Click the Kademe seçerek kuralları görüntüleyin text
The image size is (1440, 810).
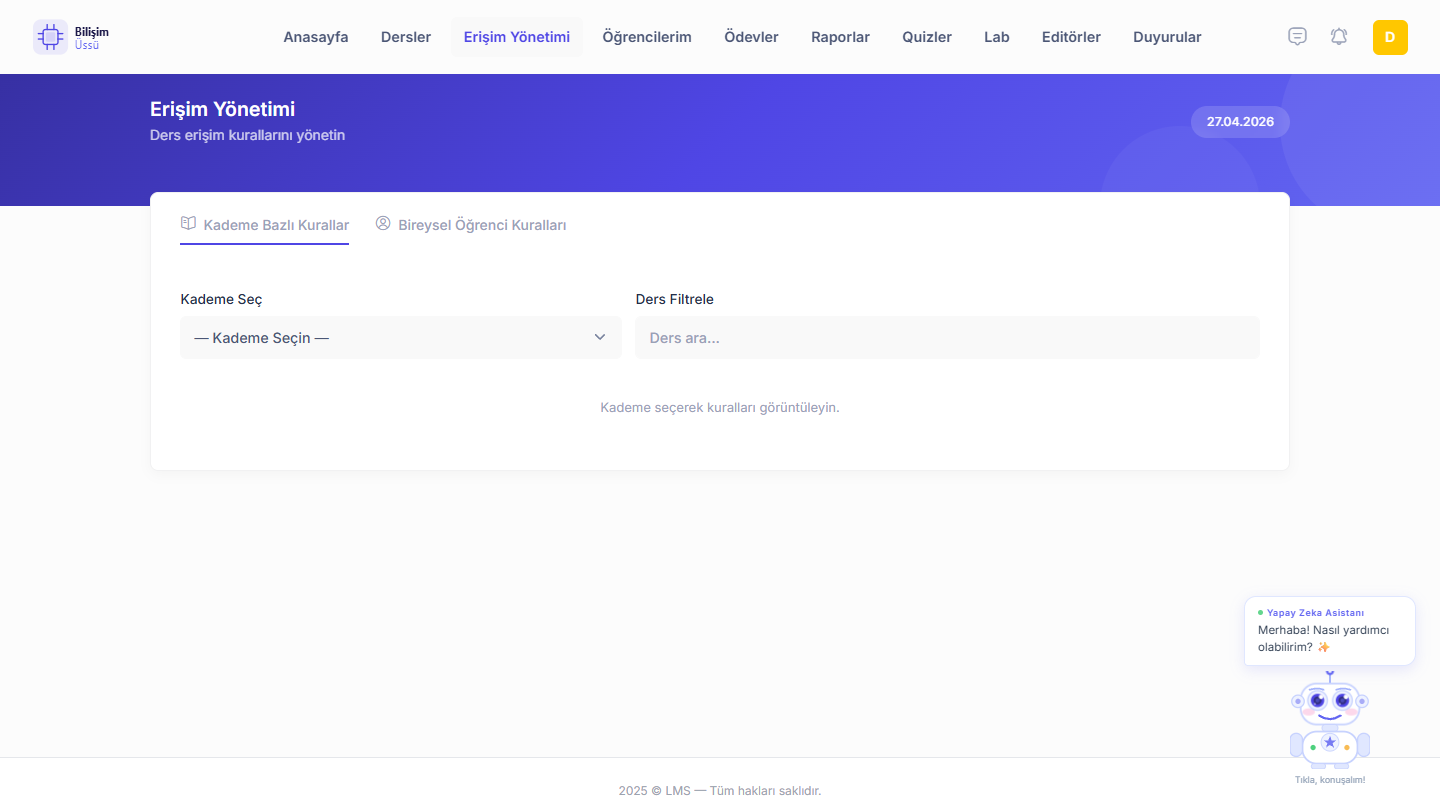720,407
